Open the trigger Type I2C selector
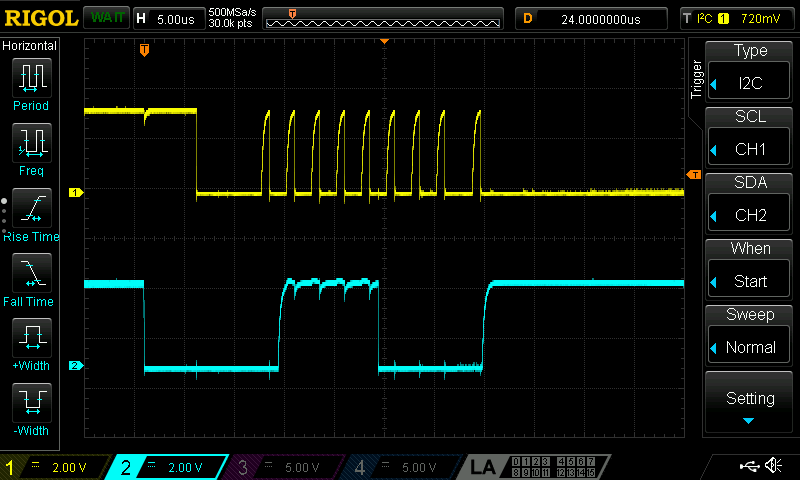 point(750,72)
